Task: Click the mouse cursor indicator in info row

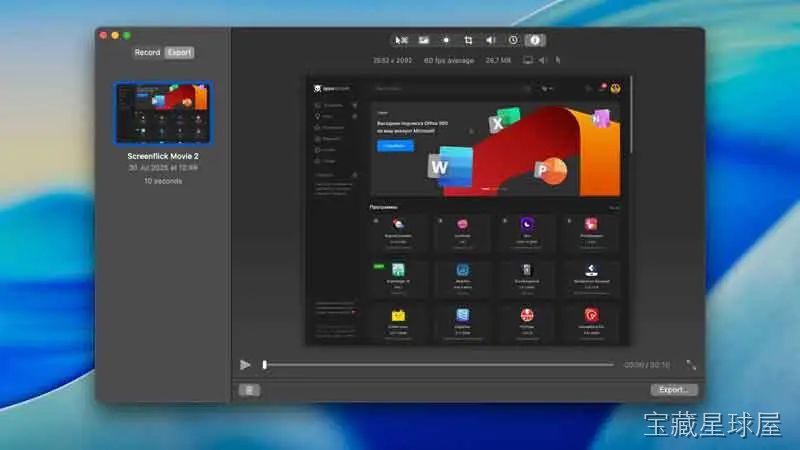Action: click(x=558, y=60)
